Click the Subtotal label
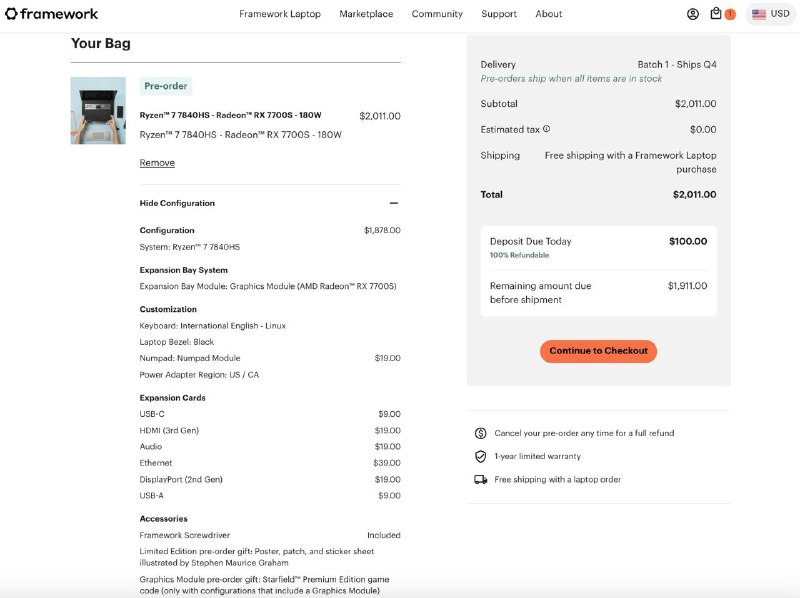This screenshot has height=598, width=800. coord(499,104)
